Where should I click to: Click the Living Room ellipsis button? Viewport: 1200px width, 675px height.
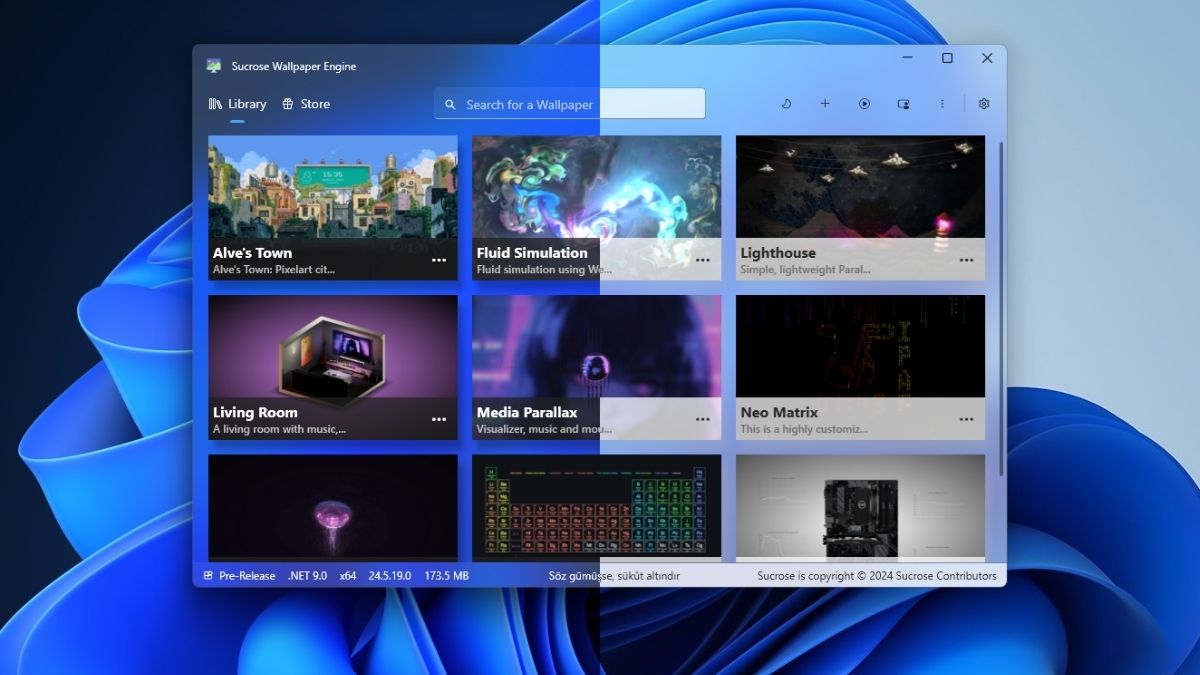[439, 420]
